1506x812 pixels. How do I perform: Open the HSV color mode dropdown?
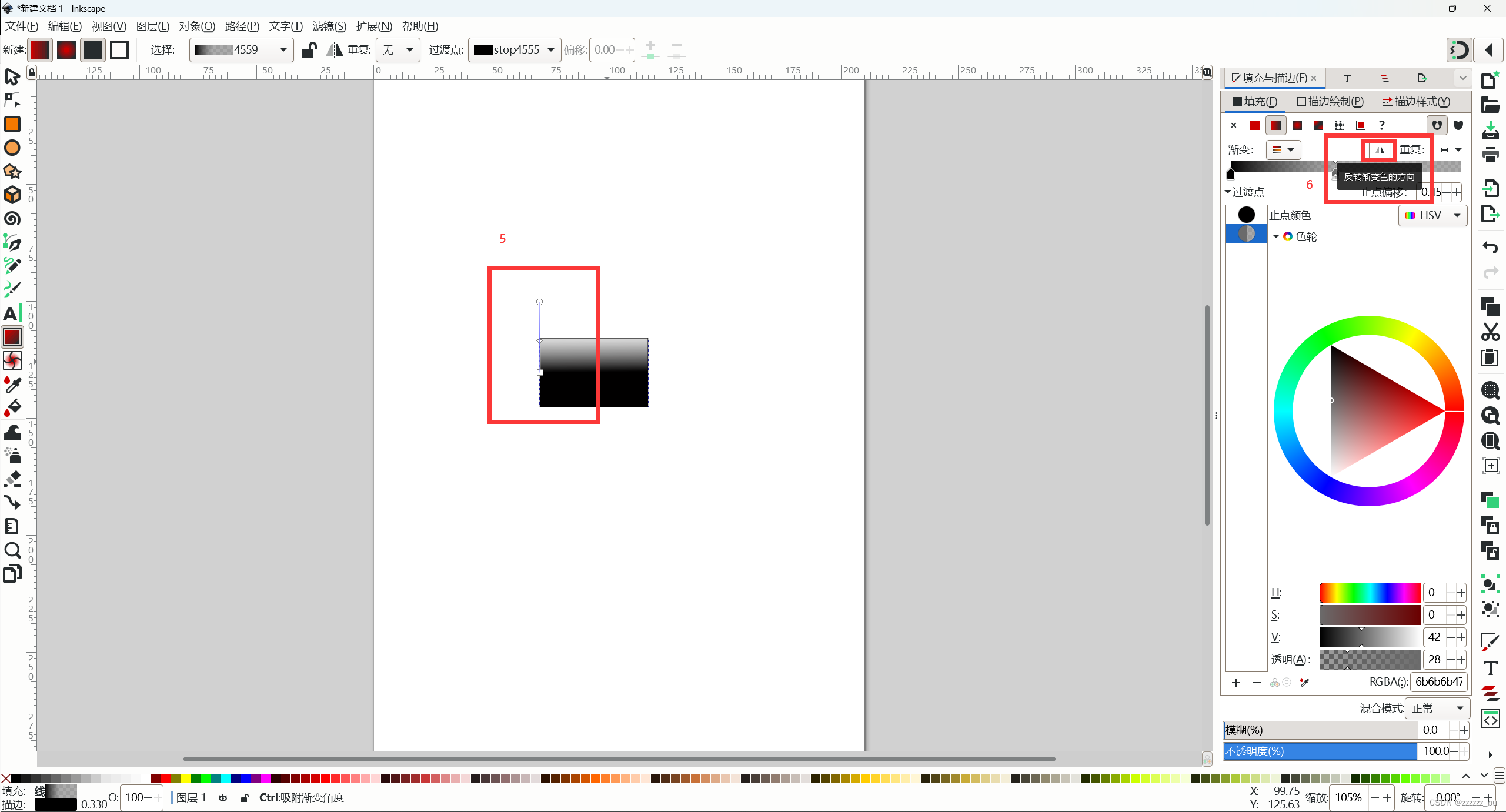tap(1432, 216)
